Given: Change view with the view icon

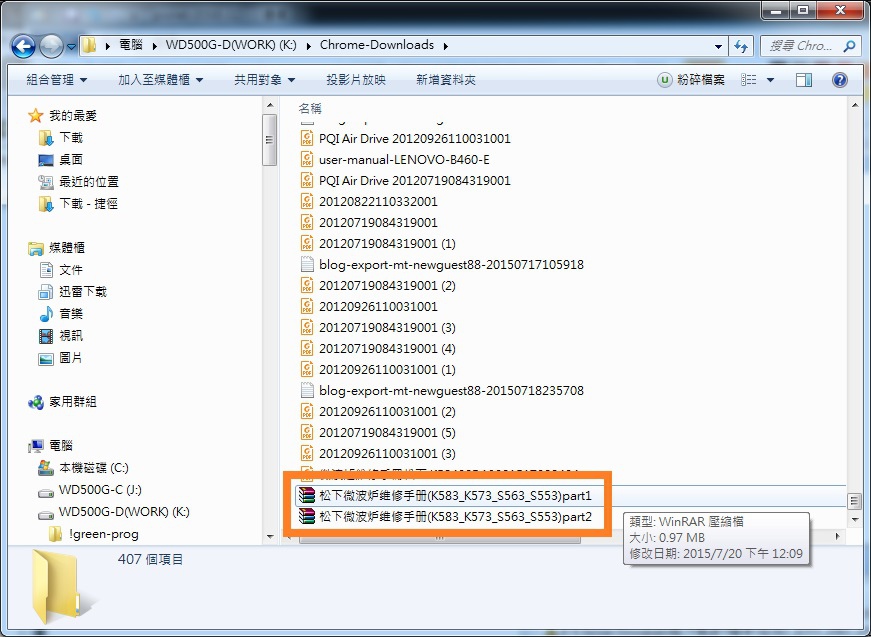Looking at the screenshot, I should [x=748, y=80].
